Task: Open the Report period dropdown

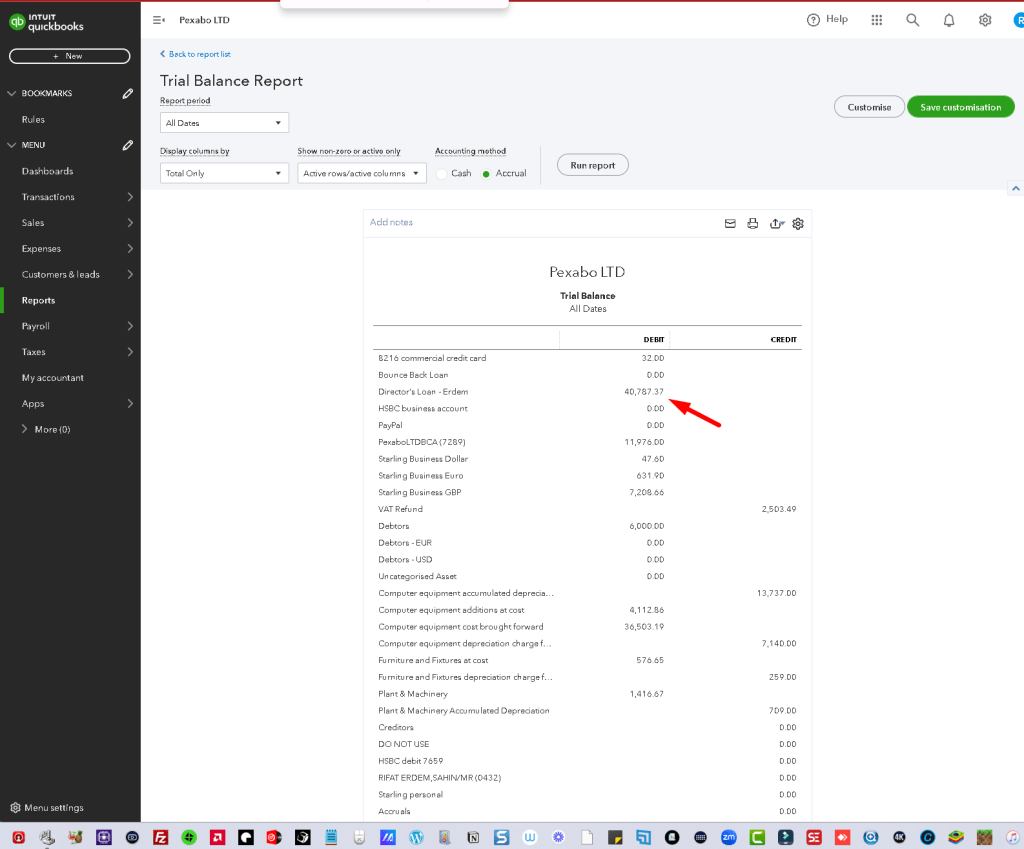Action: [x=224, y=123]
